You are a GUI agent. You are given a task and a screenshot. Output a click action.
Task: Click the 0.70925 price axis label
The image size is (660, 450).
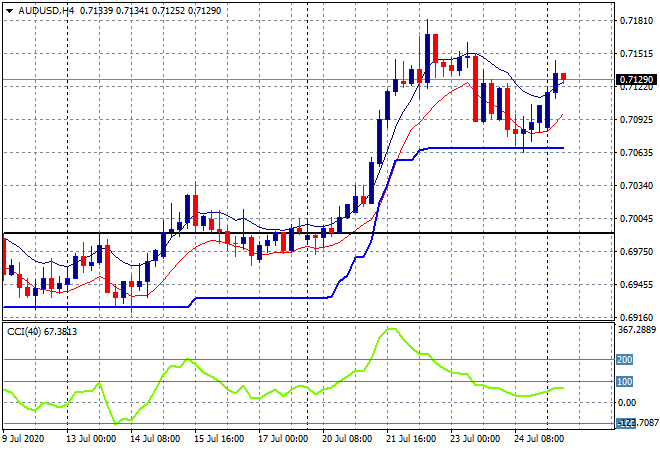pyautogui.click(x=636, y=120)
